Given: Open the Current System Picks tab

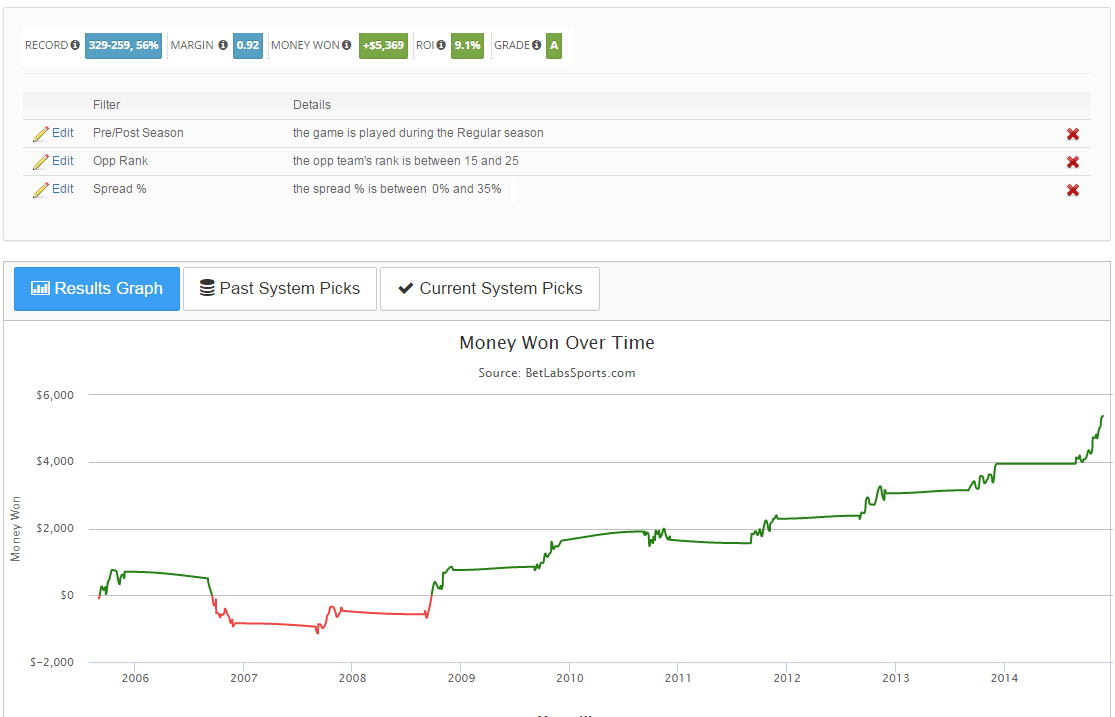Looking at the screenshot, I should (x=489, y=289).
